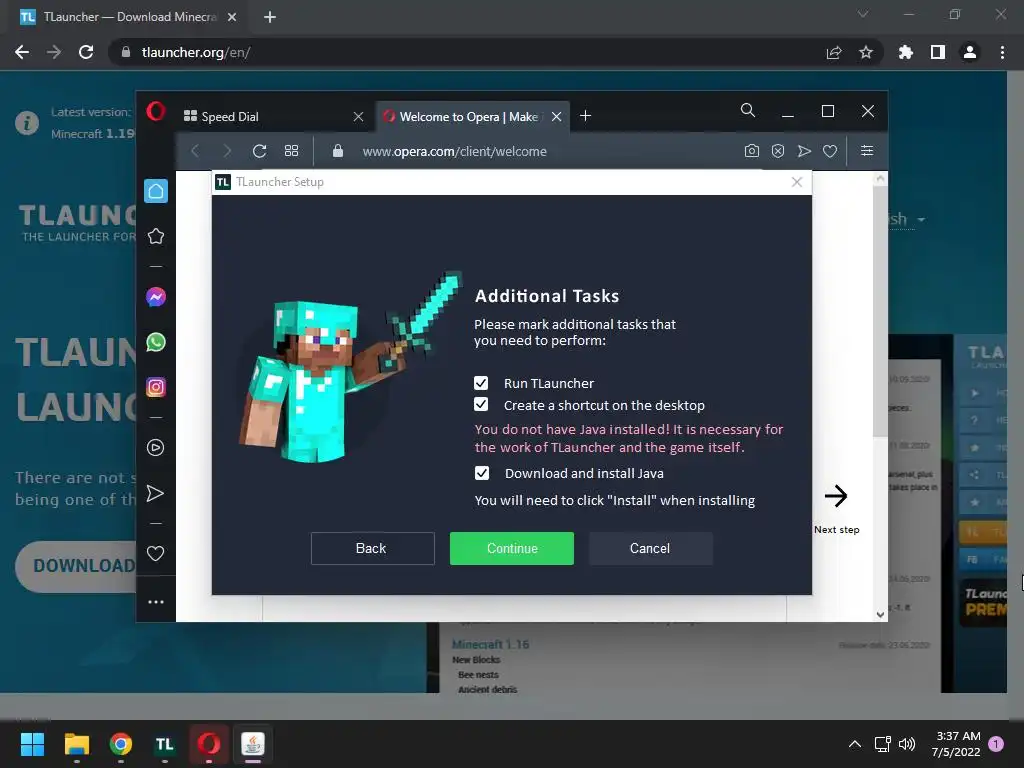The image size is (1024, 768).
Task: Open Opera's search tabs icon
Action: pos(748,110)
